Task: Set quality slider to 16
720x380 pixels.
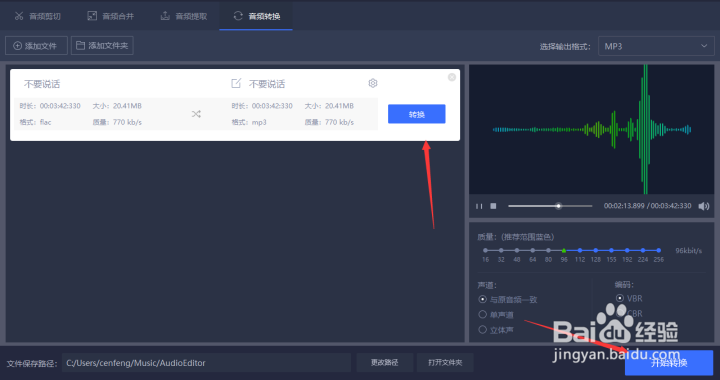Action: click(485, 251)
